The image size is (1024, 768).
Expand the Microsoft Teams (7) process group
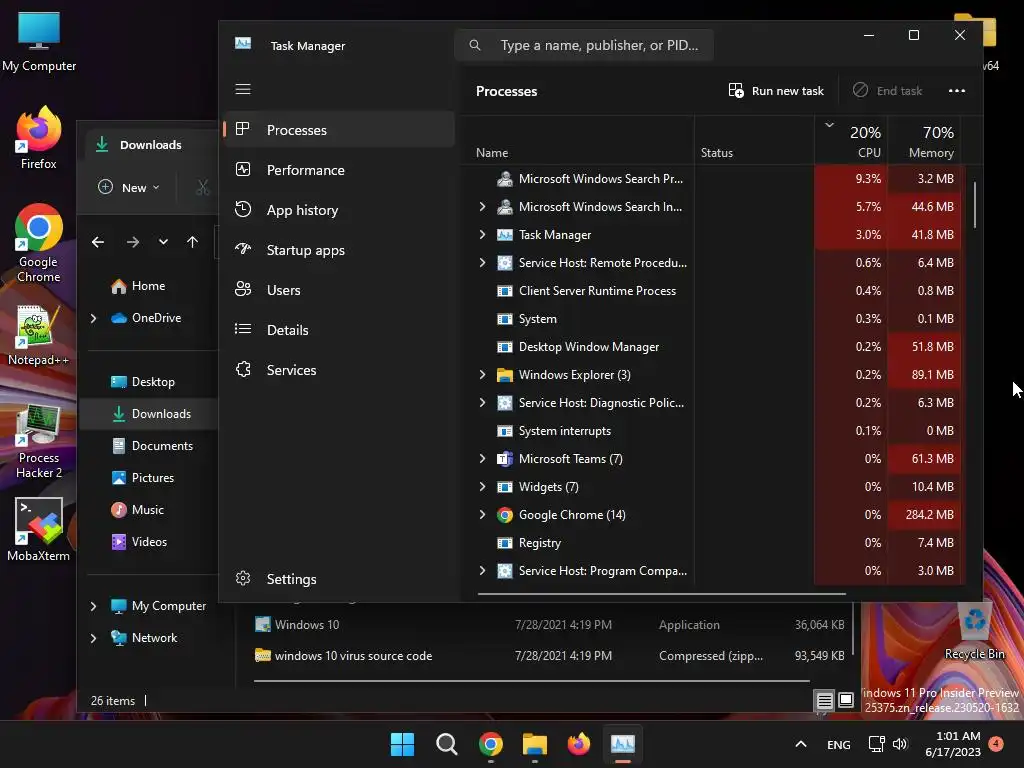tap(482, 458)
